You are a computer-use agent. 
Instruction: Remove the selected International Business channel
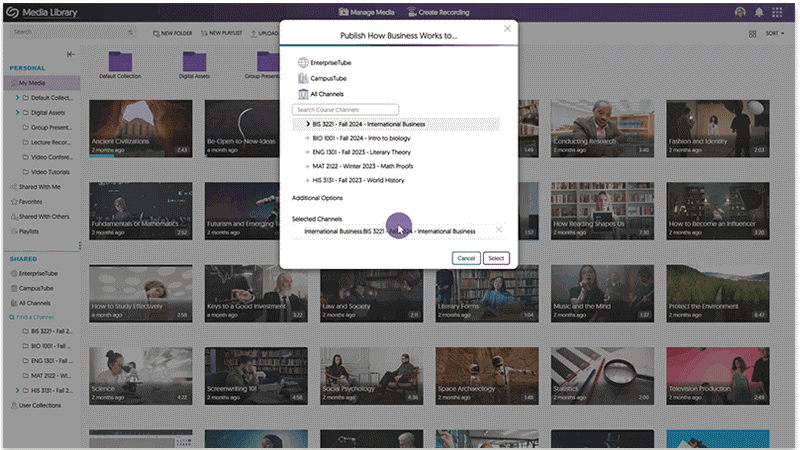click(499, 231)
